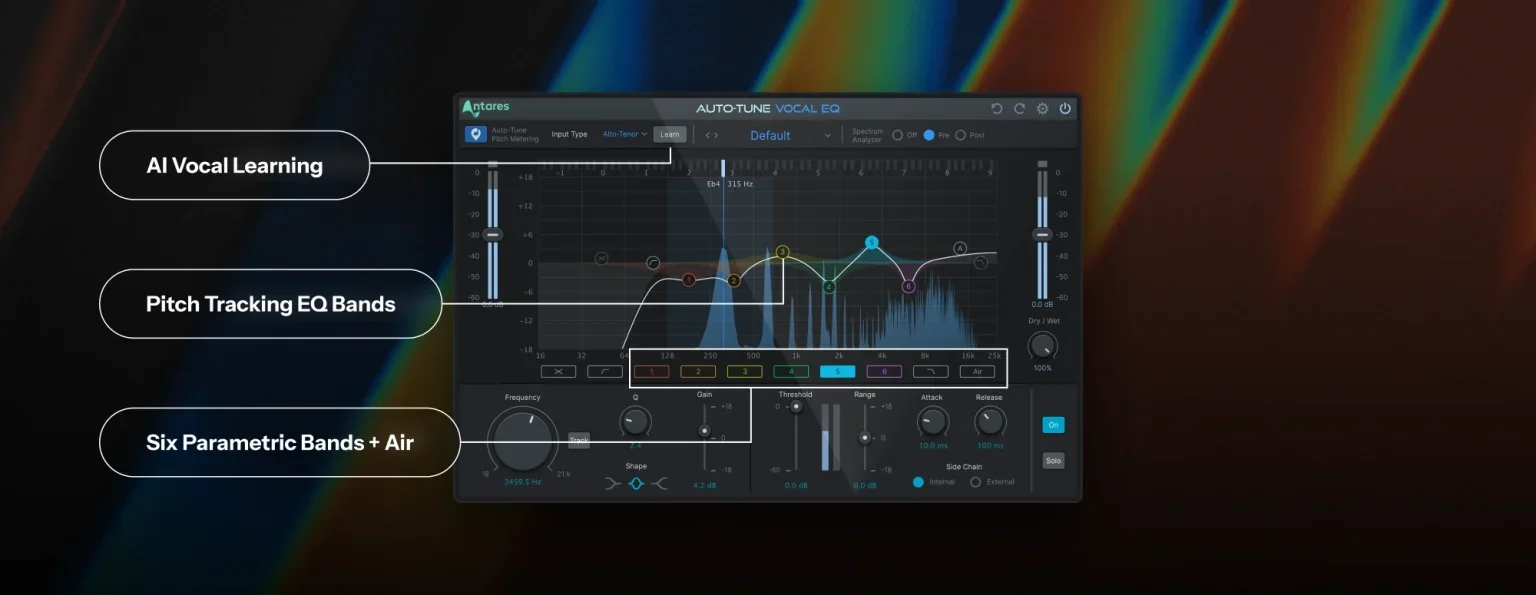
Task: Click the redo arrow icon
Action: coord(1019,108)
